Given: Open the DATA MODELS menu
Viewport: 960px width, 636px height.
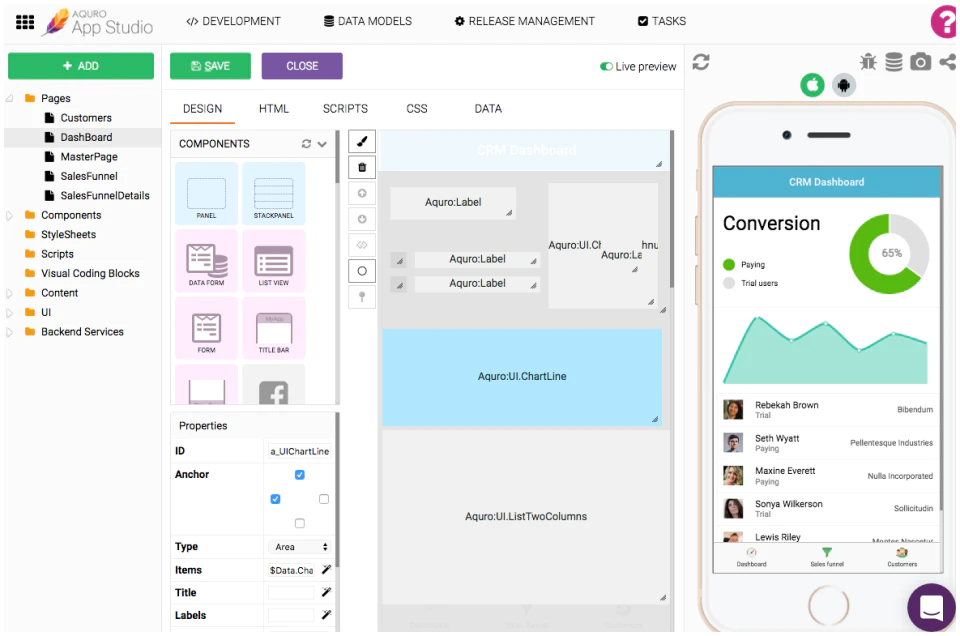Looking at the screenshot, I should (367, 21).
